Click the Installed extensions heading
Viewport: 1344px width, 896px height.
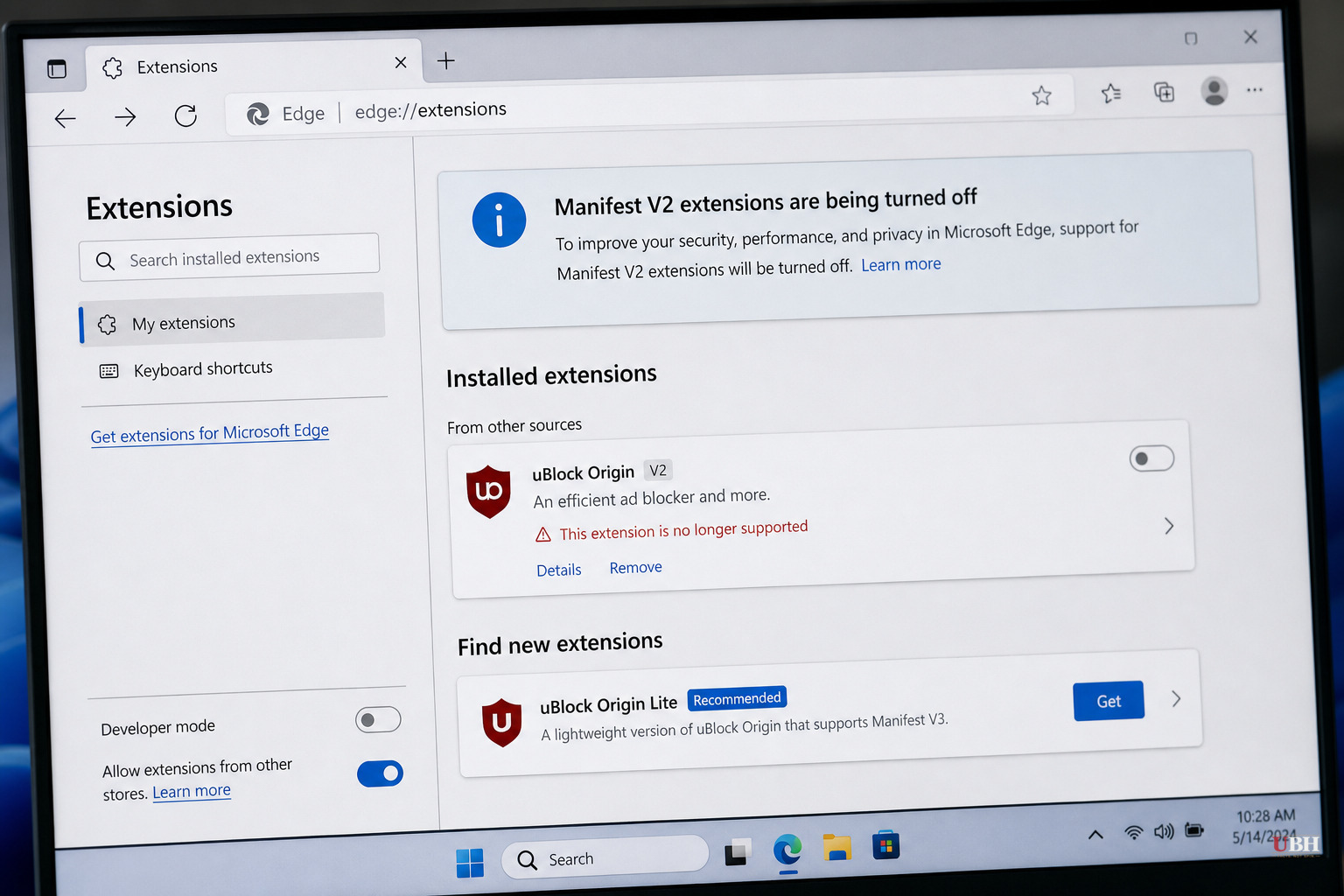point(551,376)
